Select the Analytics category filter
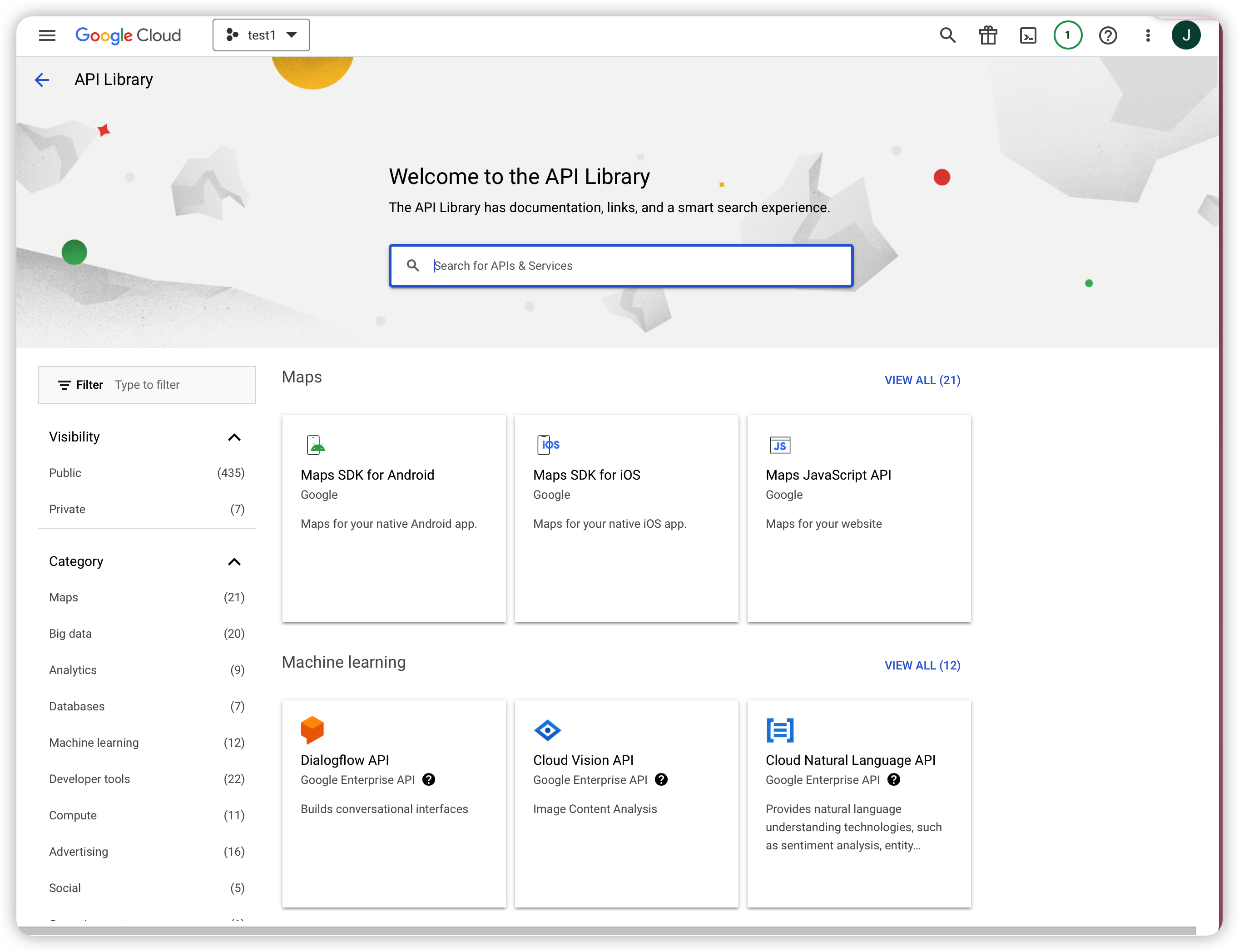1239x952 pixels. [147, 670]
